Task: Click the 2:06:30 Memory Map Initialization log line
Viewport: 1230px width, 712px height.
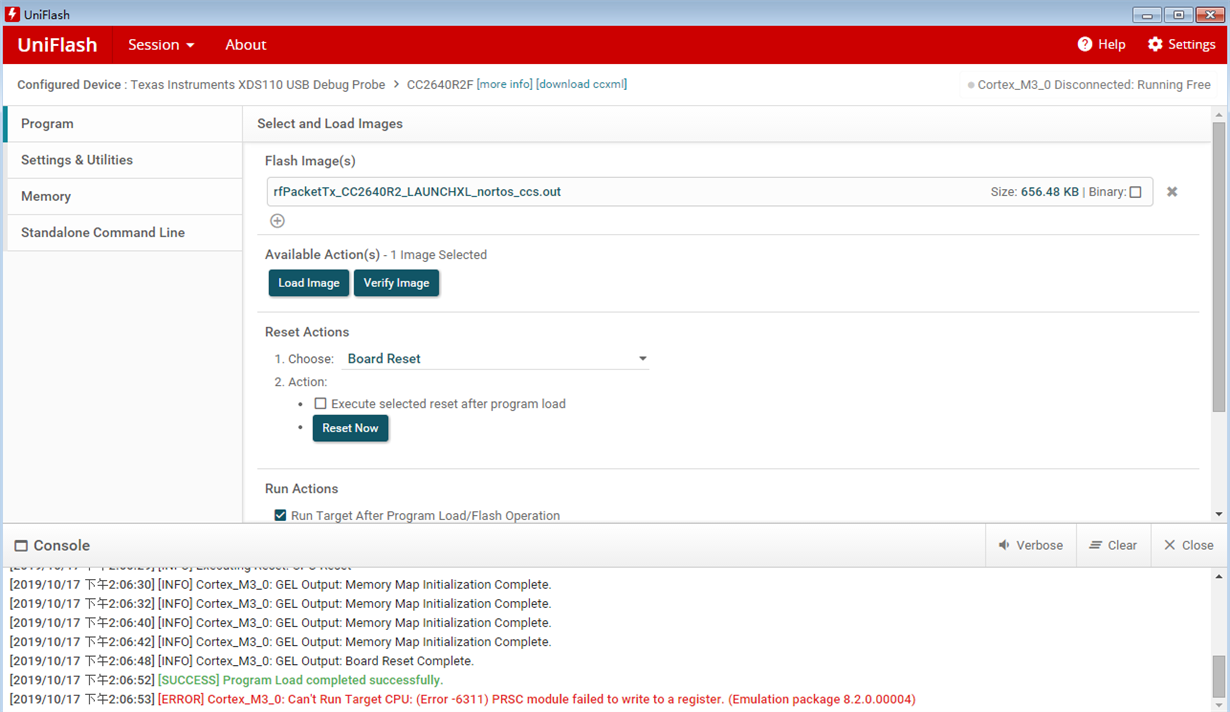Action: [x=280, y=585]
